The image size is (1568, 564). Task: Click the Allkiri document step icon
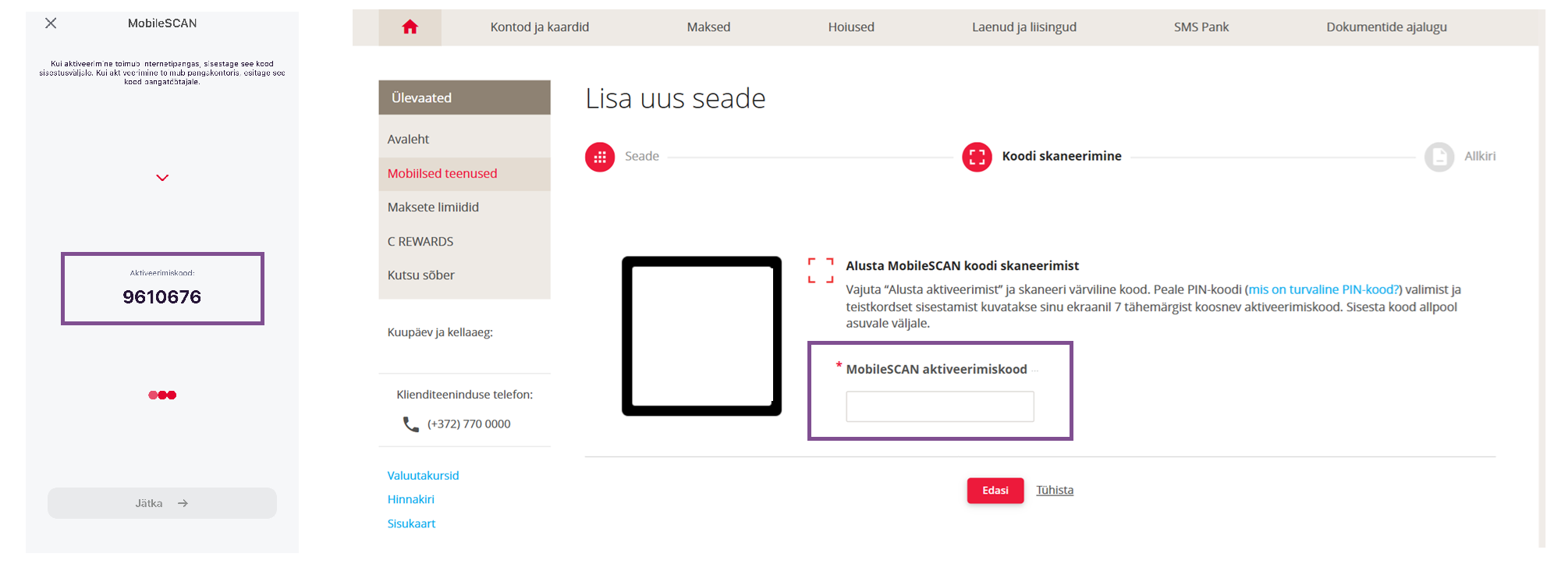click(1439, 157)
